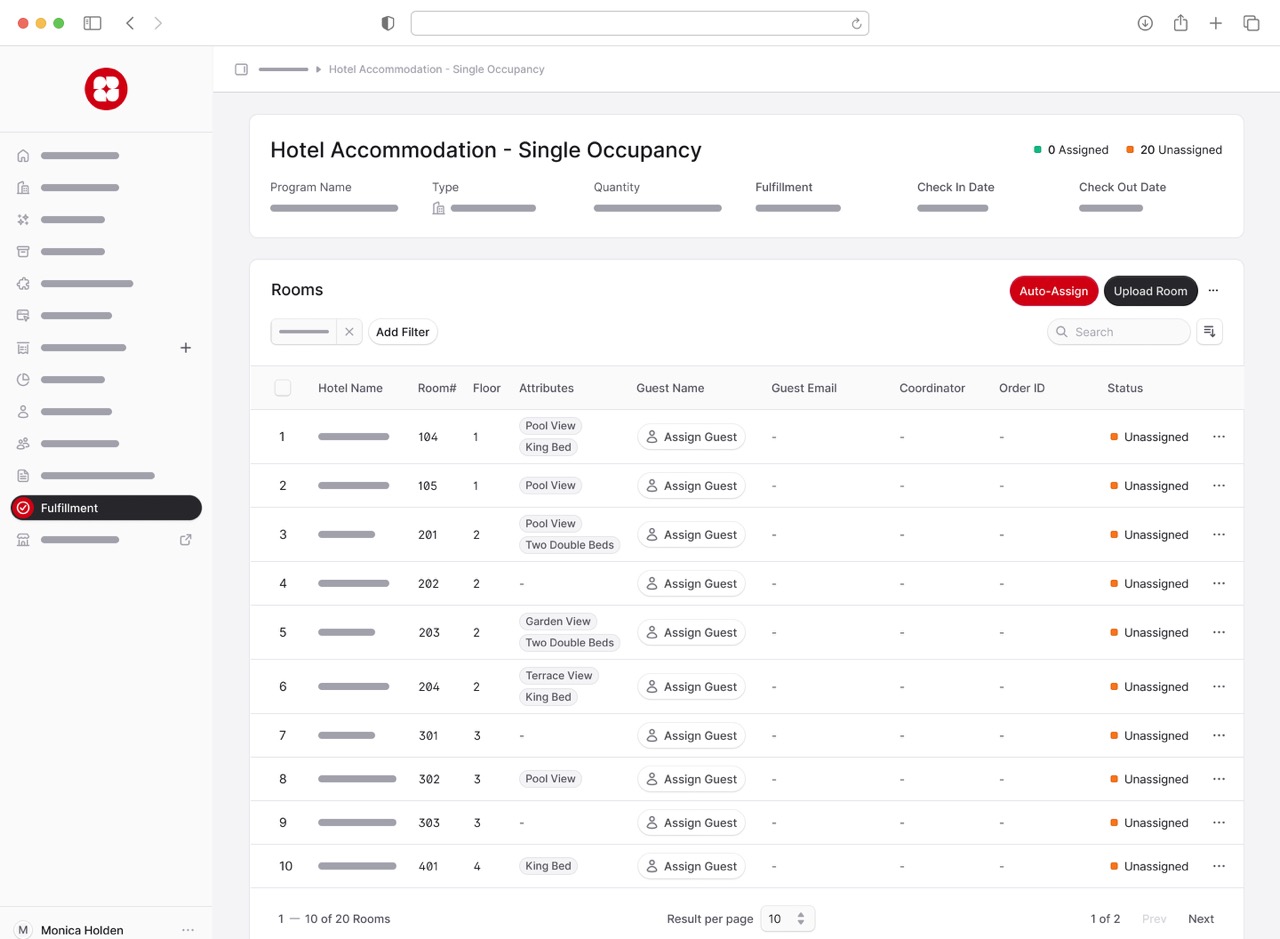Open the Result per page dropdown
The image size is (1280, 939).
pyautogui.click(x=787, y=919)
